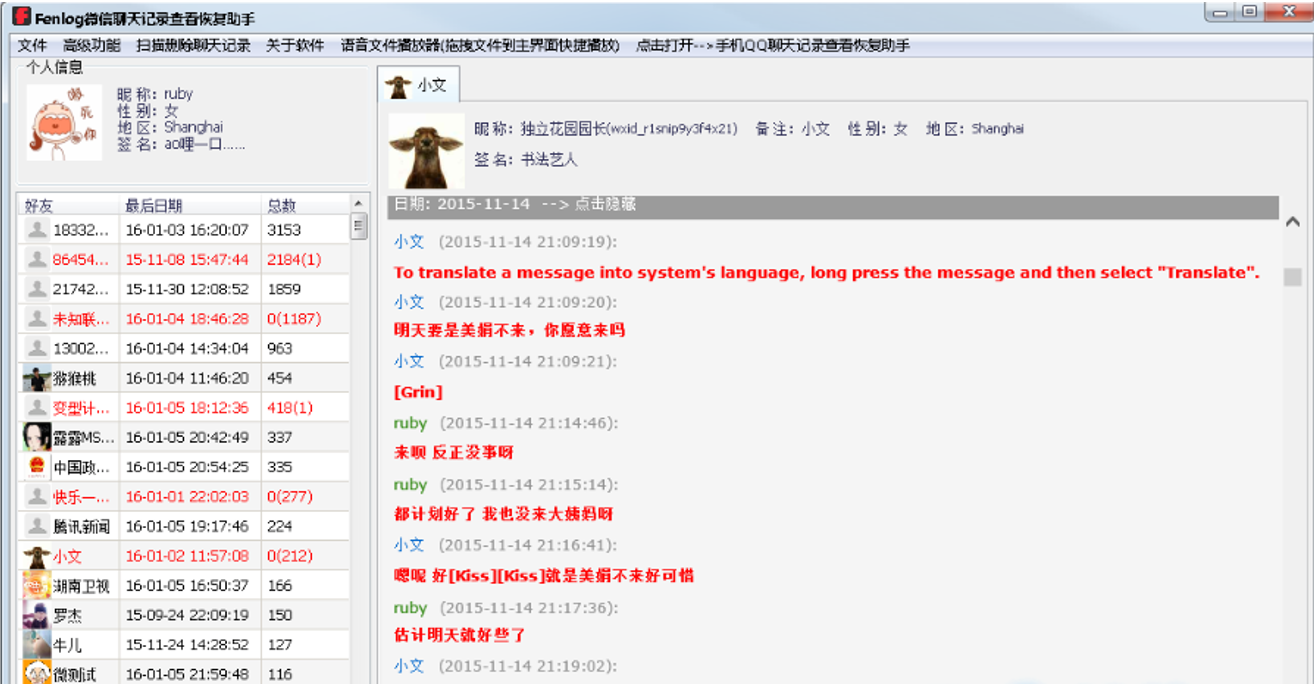The height and width of the screenshot is (684, 1314).
Task: Select the date cell 15-11-30 12:08:52
Action: 187,289
